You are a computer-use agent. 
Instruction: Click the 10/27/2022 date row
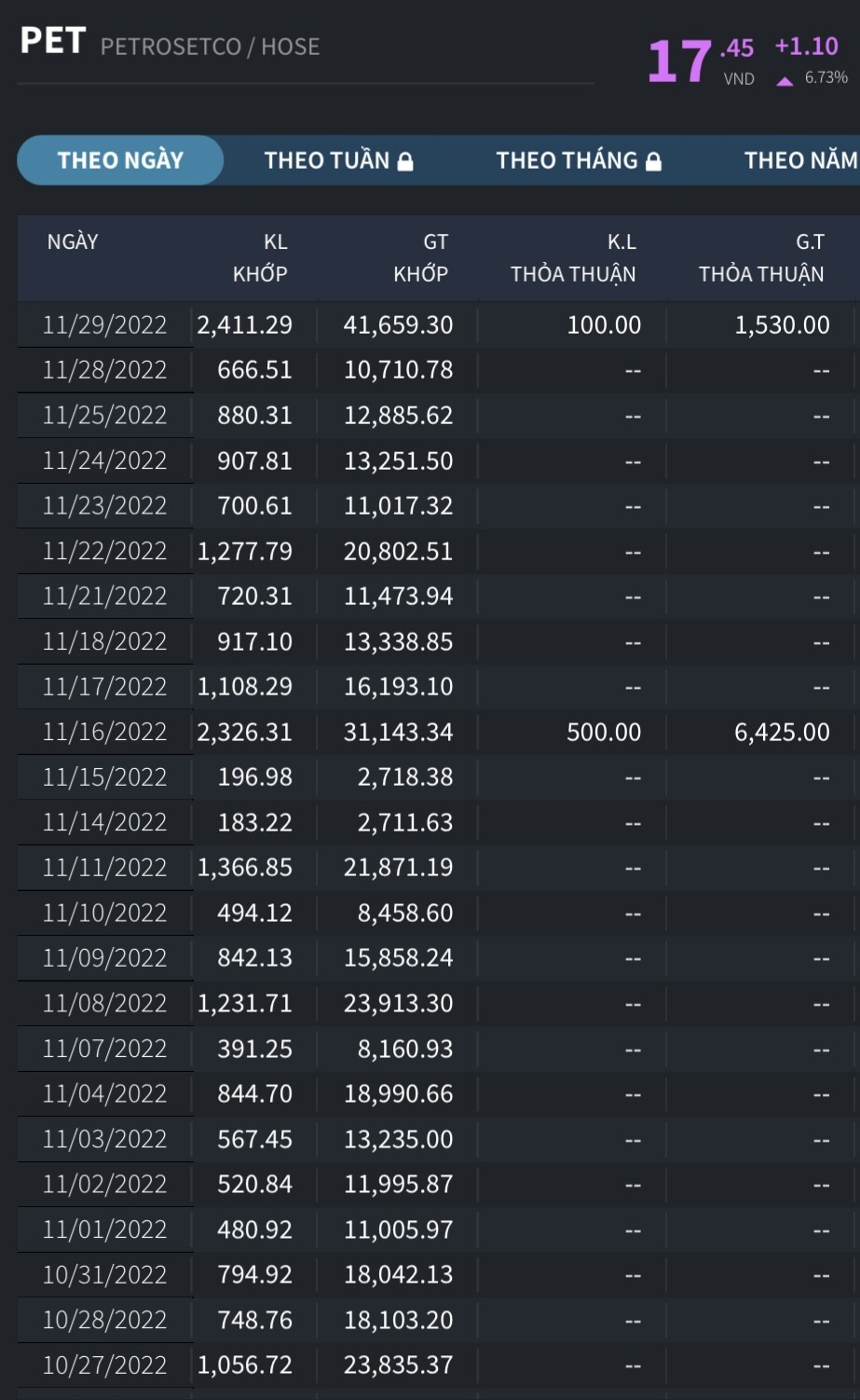(104, 1366)
